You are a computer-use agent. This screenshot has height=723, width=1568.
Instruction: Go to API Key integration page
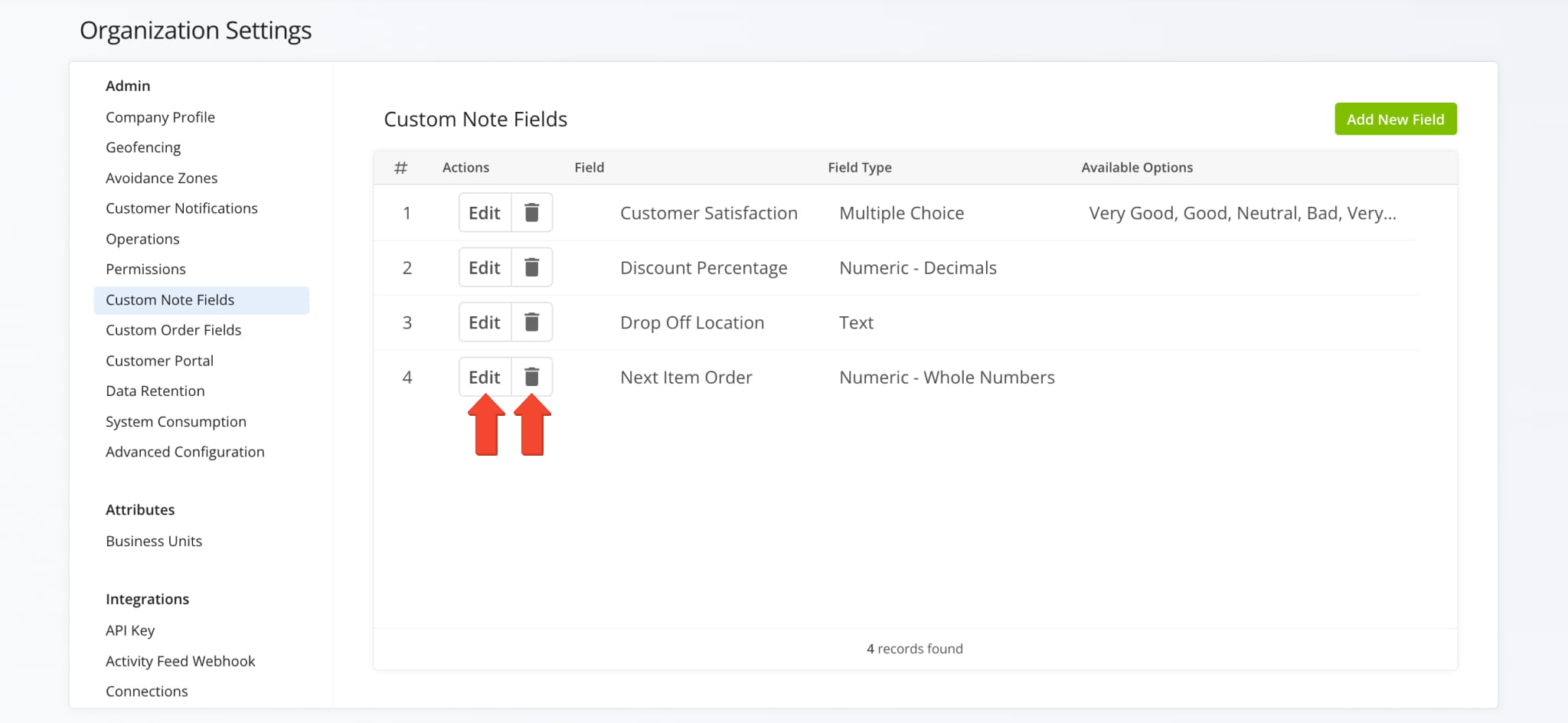[130, 630]
